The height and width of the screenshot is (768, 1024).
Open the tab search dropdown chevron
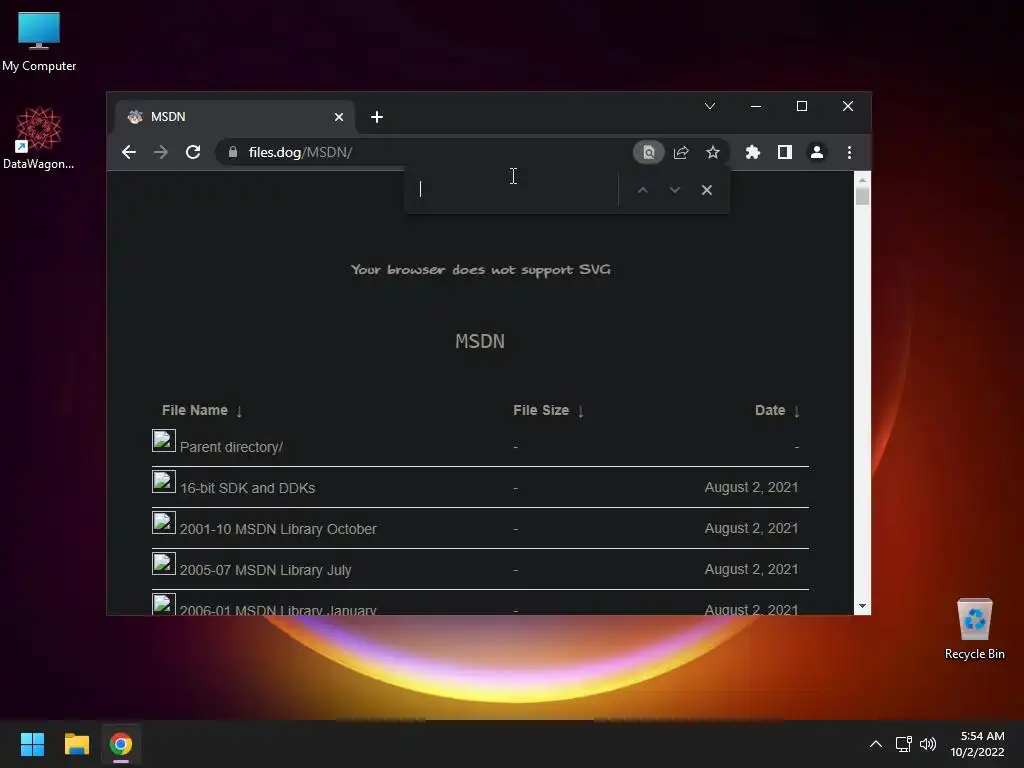(710, 106)
